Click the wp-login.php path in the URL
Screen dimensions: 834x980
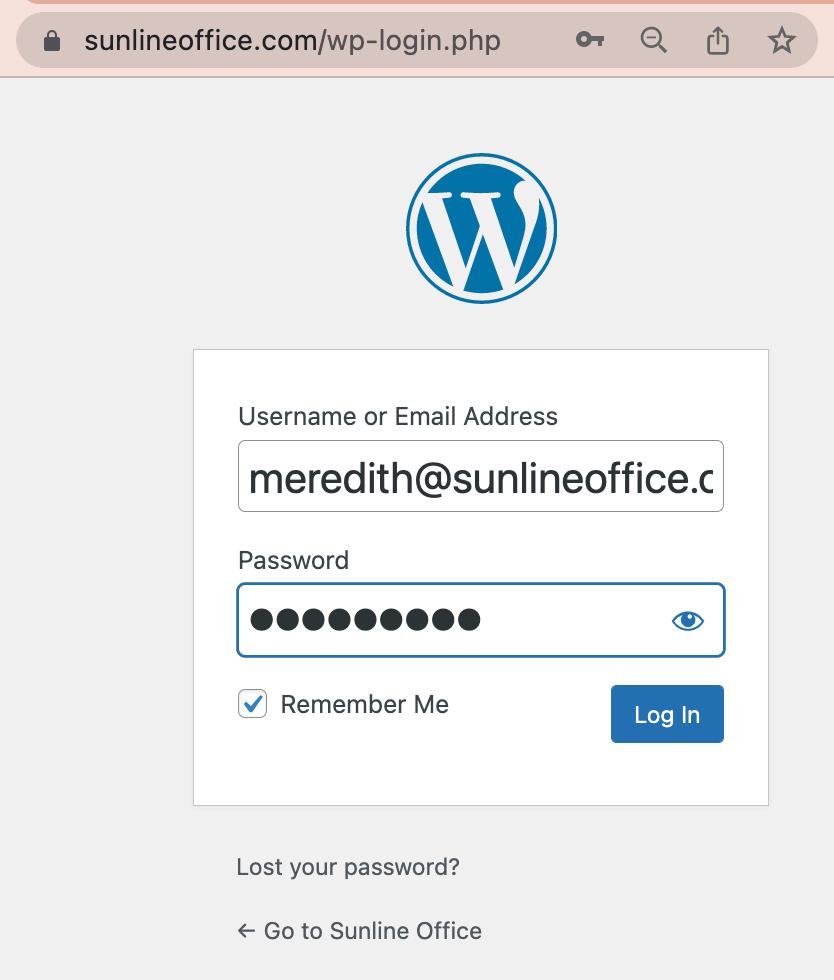pyautogui.click(x=414, y=41)
